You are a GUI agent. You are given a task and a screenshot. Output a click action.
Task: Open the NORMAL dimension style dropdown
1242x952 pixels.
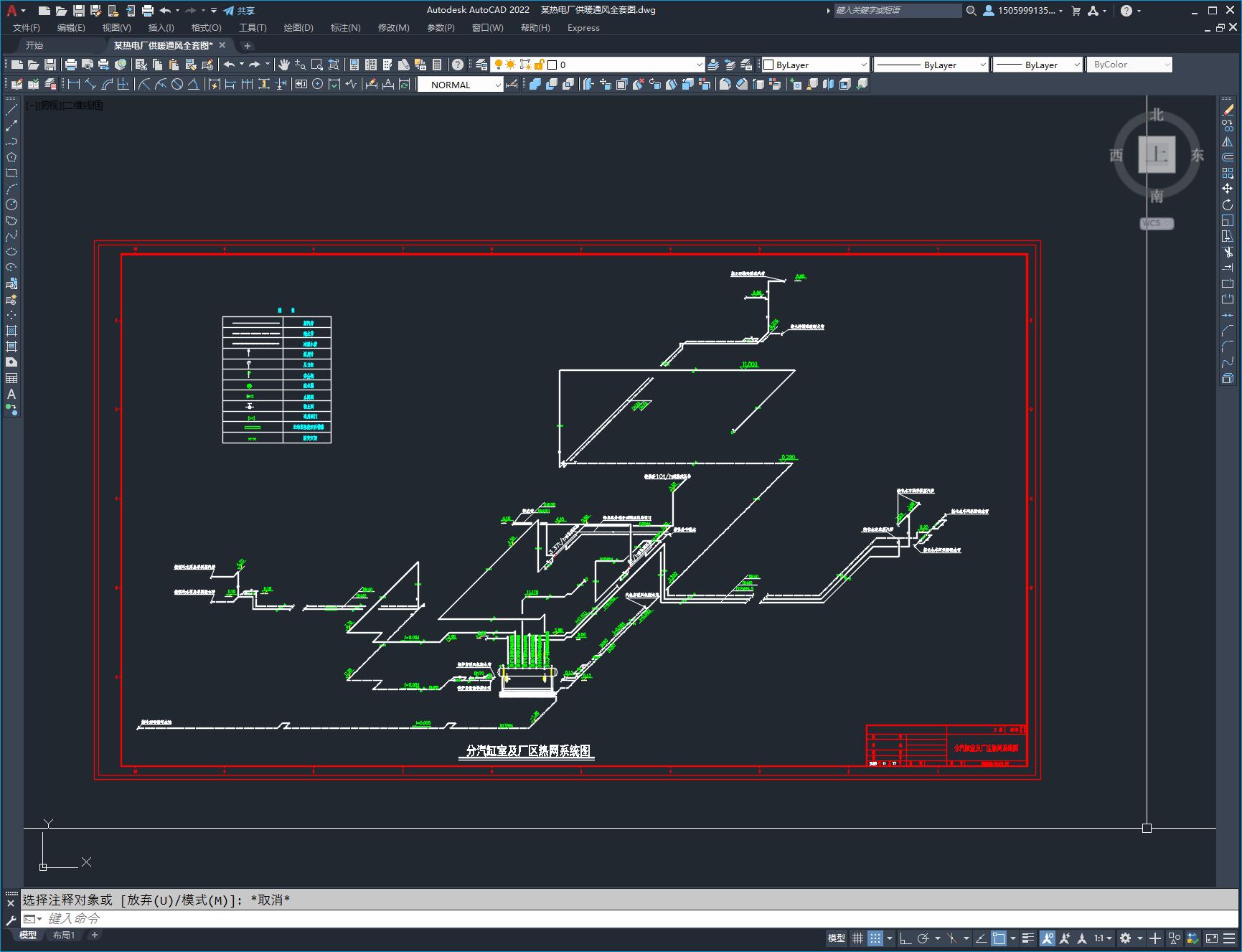coord(461,85)
